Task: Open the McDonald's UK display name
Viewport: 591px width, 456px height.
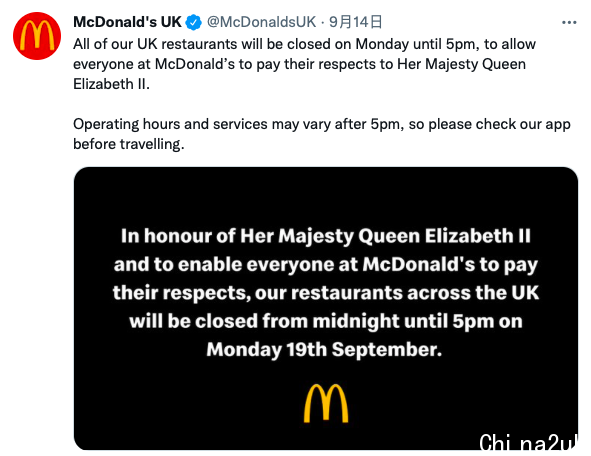Action: tap(127, 22)
